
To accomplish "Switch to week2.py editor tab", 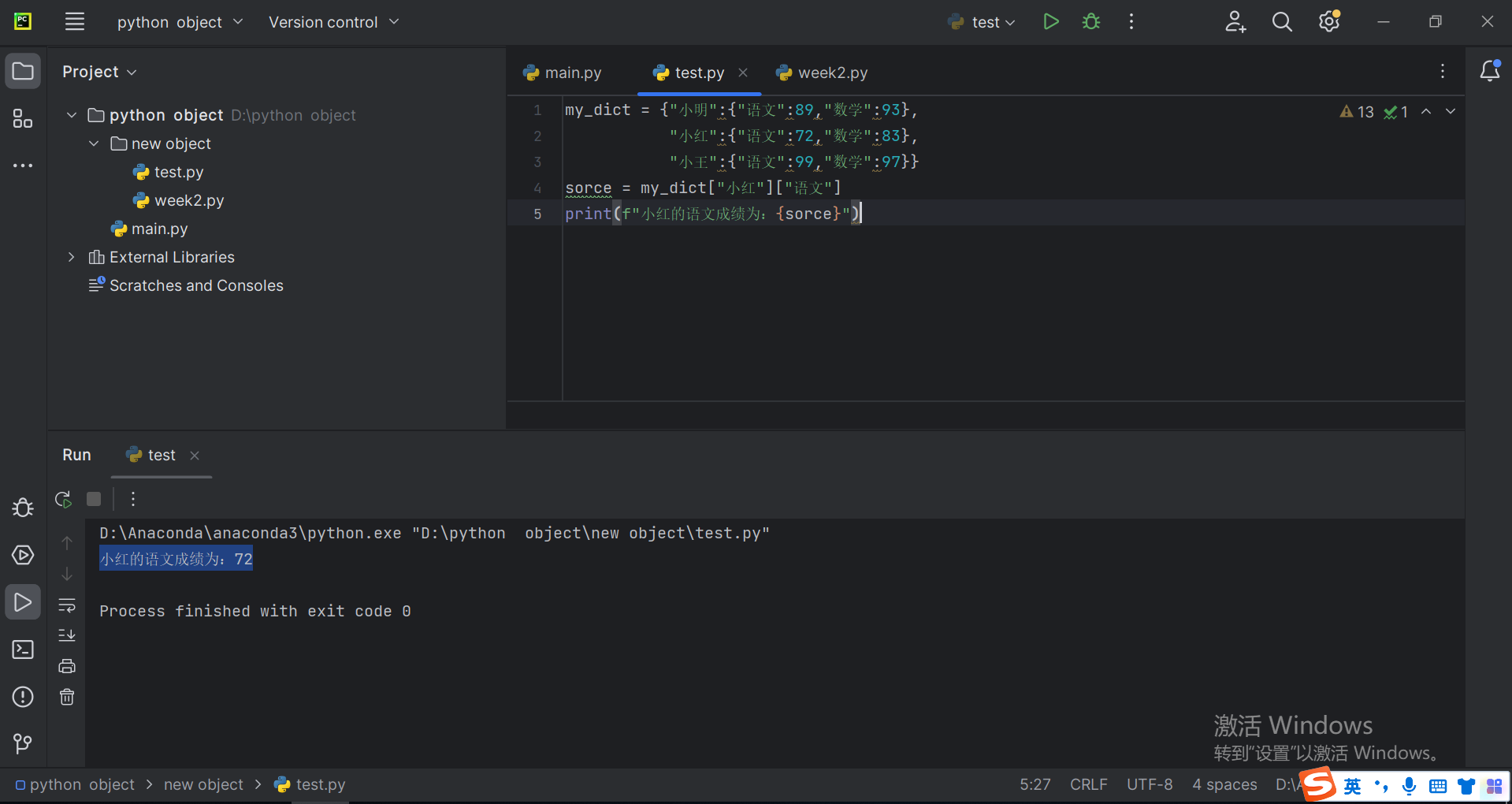I will (x=822, y=73).
